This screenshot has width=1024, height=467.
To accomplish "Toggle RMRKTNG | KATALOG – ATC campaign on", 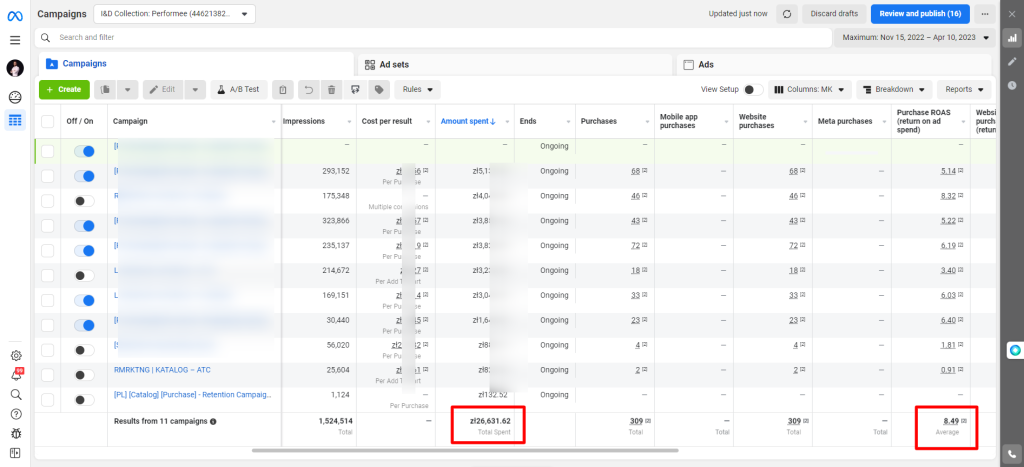I will pos(84,374).
